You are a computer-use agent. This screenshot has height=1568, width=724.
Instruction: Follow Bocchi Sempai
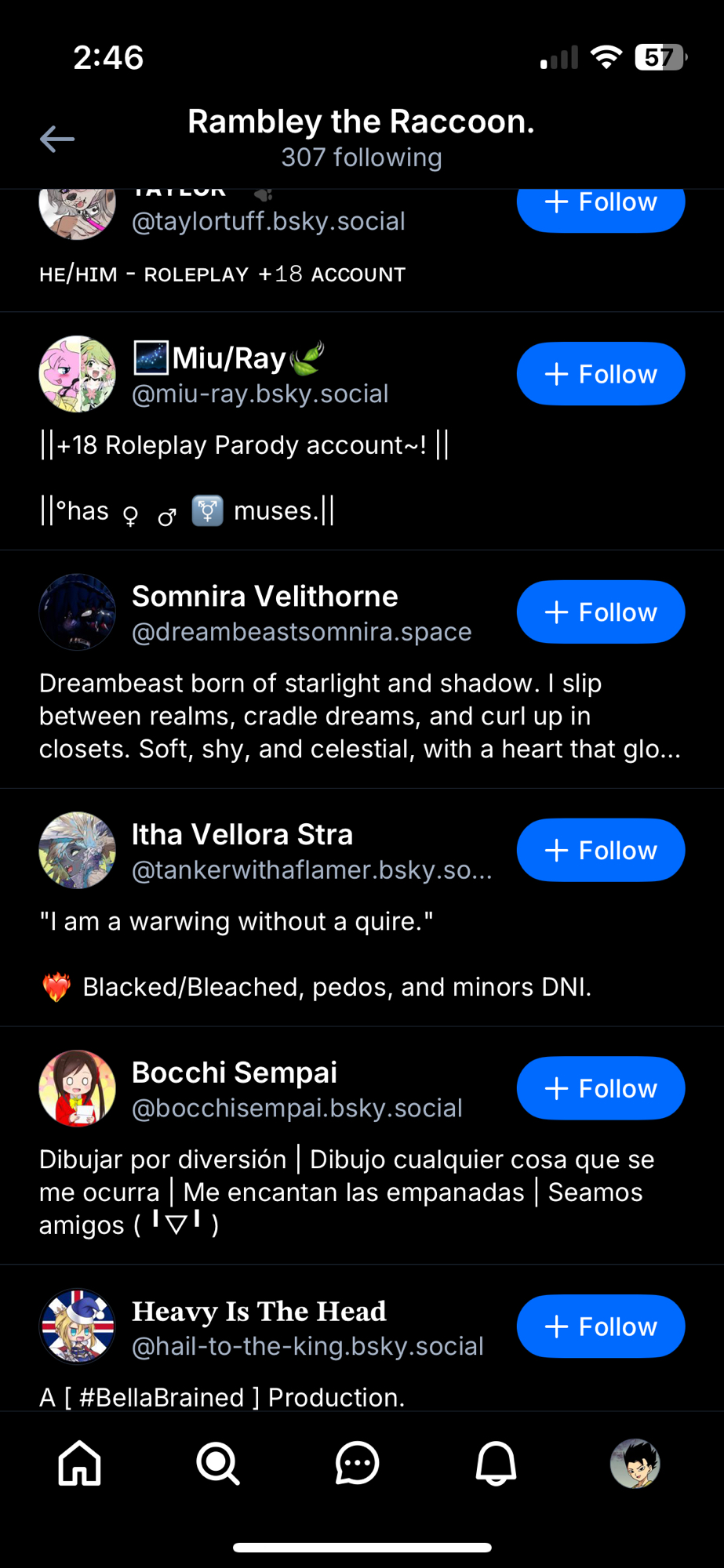pos(600,1089)
